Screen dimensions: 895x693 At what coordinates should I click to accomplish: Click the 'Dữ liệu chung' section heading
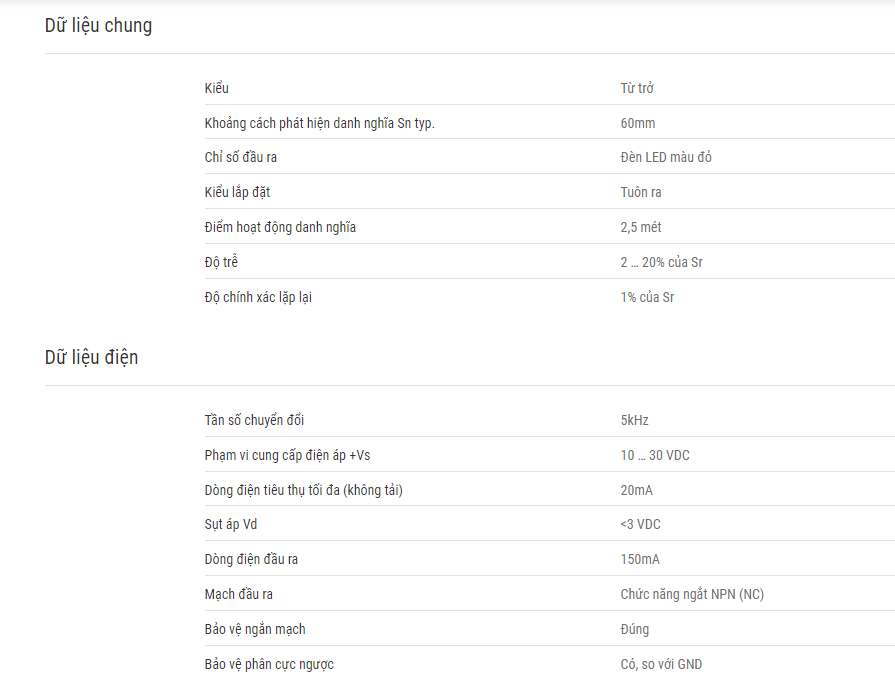98,26
